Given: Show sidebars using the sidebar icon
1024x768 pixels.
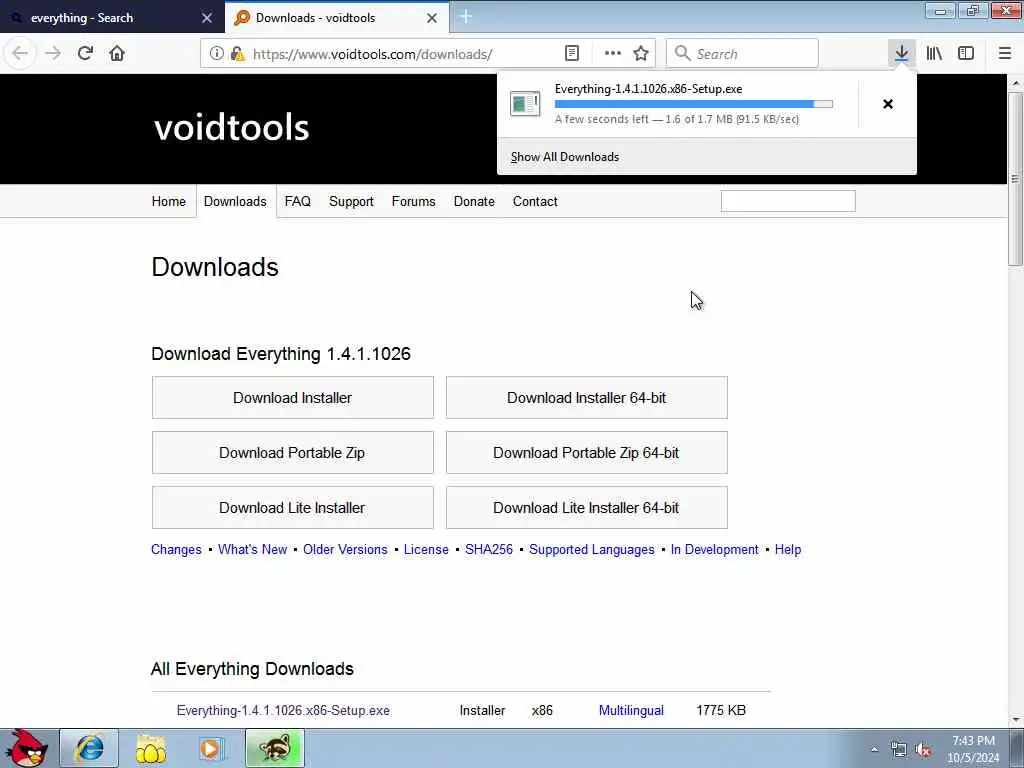Looking at the screenshot, I should pyautogui.click(x=966, y=54).
